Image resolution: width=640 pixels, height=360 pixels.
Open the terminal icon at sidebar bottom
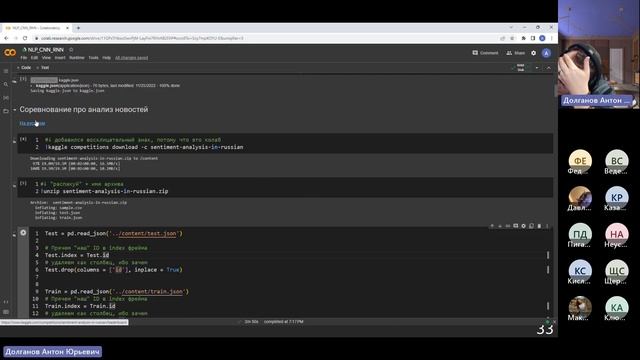[6, 312]
